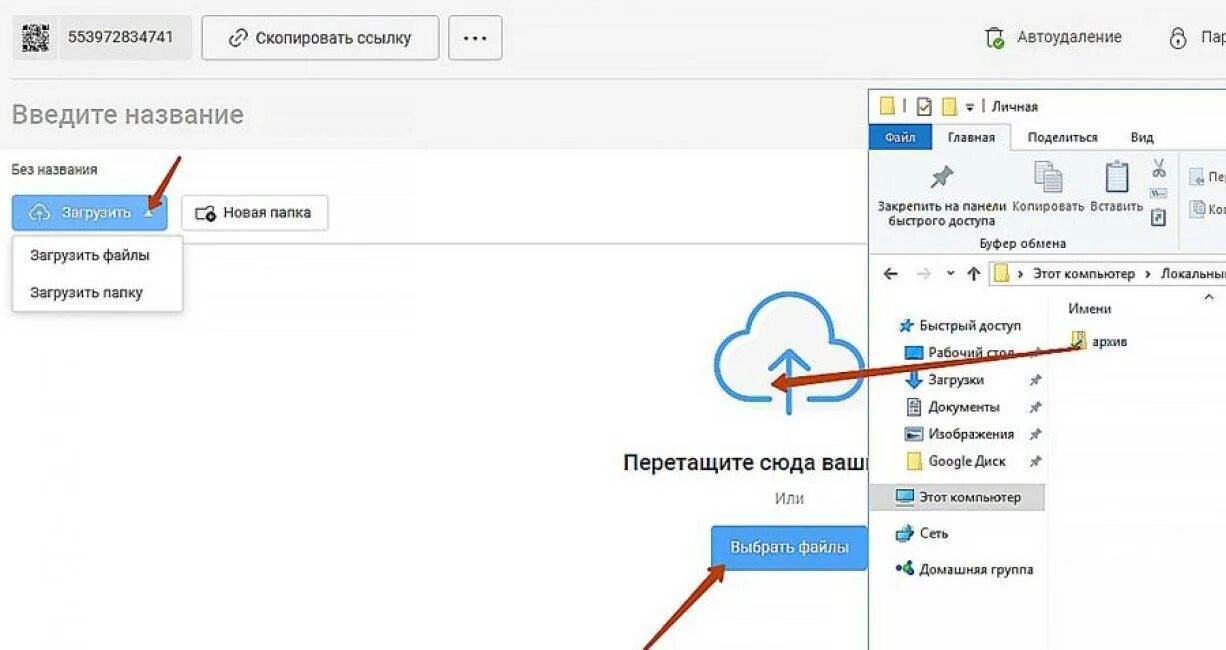Image resolution: width=1226 pixels, height=650 pixels.
Task: Click the padlock password icon
Action: pyautogui.click(x=1178, y=38)
